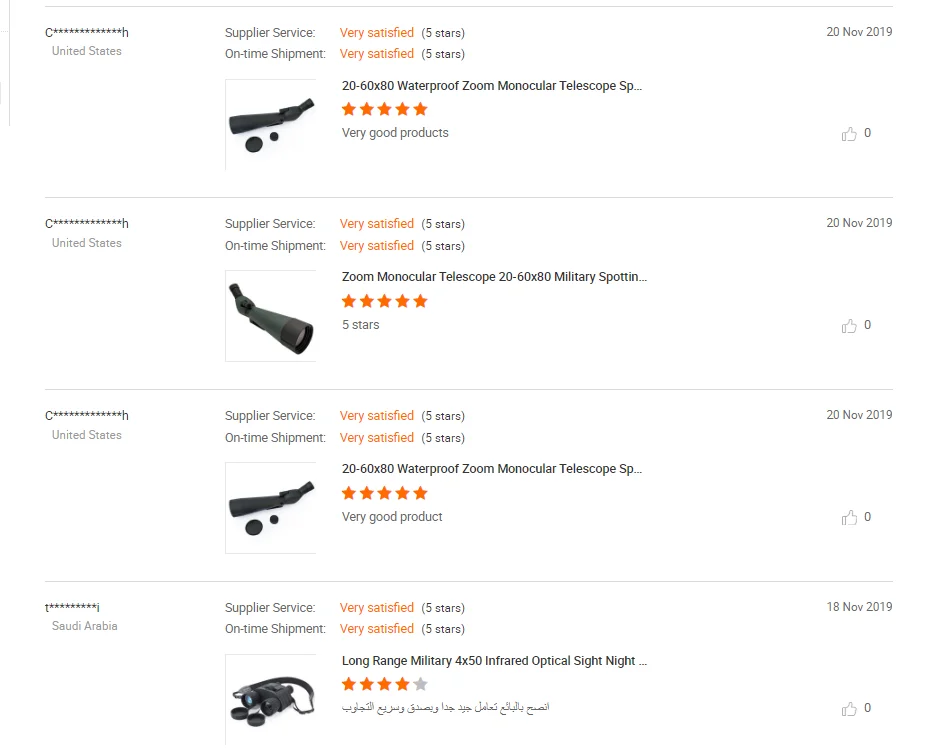
Task: Click the stars under Military Spotting product
Action: point(384,301)
